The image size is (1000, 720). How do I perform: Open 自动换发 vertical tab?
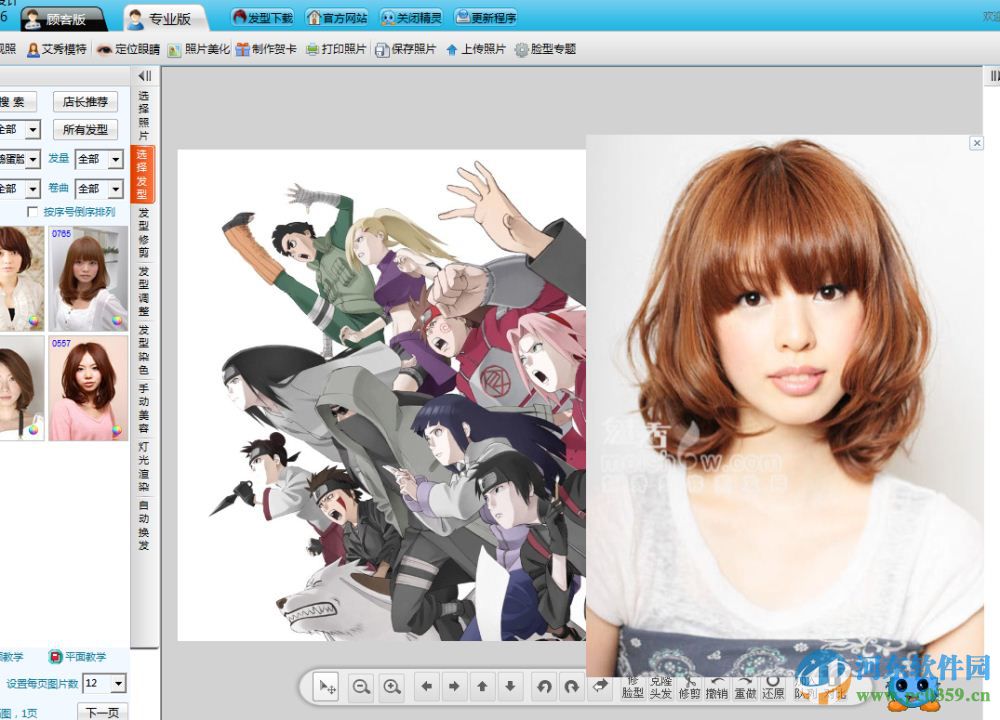[x=143, y=524]
